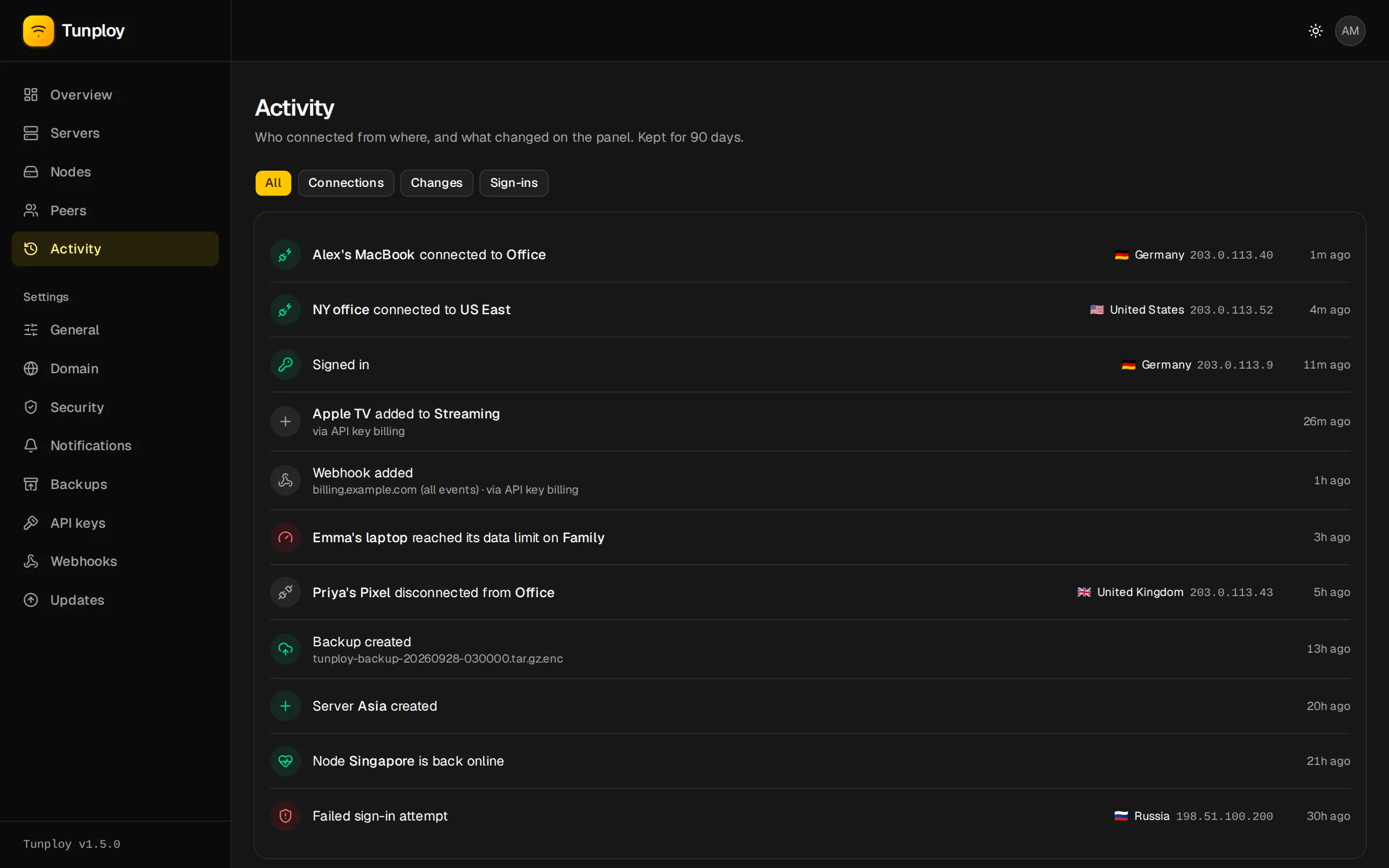Click the IP address 203.0.113.40
The image size is (1389, 868).
pos(1231,255)
